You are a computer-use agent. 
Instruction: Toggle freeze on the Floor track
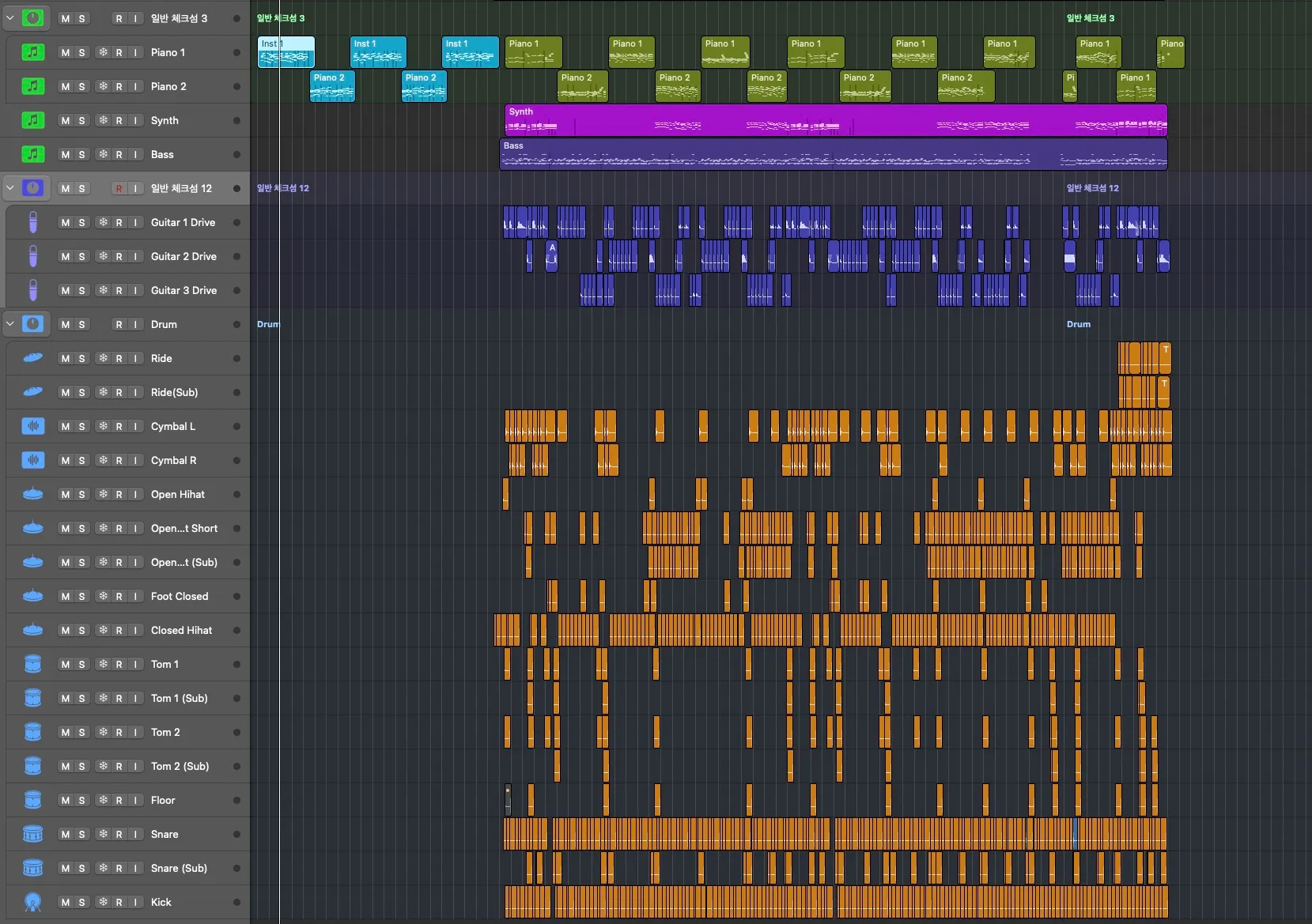(x=103, y=800)
